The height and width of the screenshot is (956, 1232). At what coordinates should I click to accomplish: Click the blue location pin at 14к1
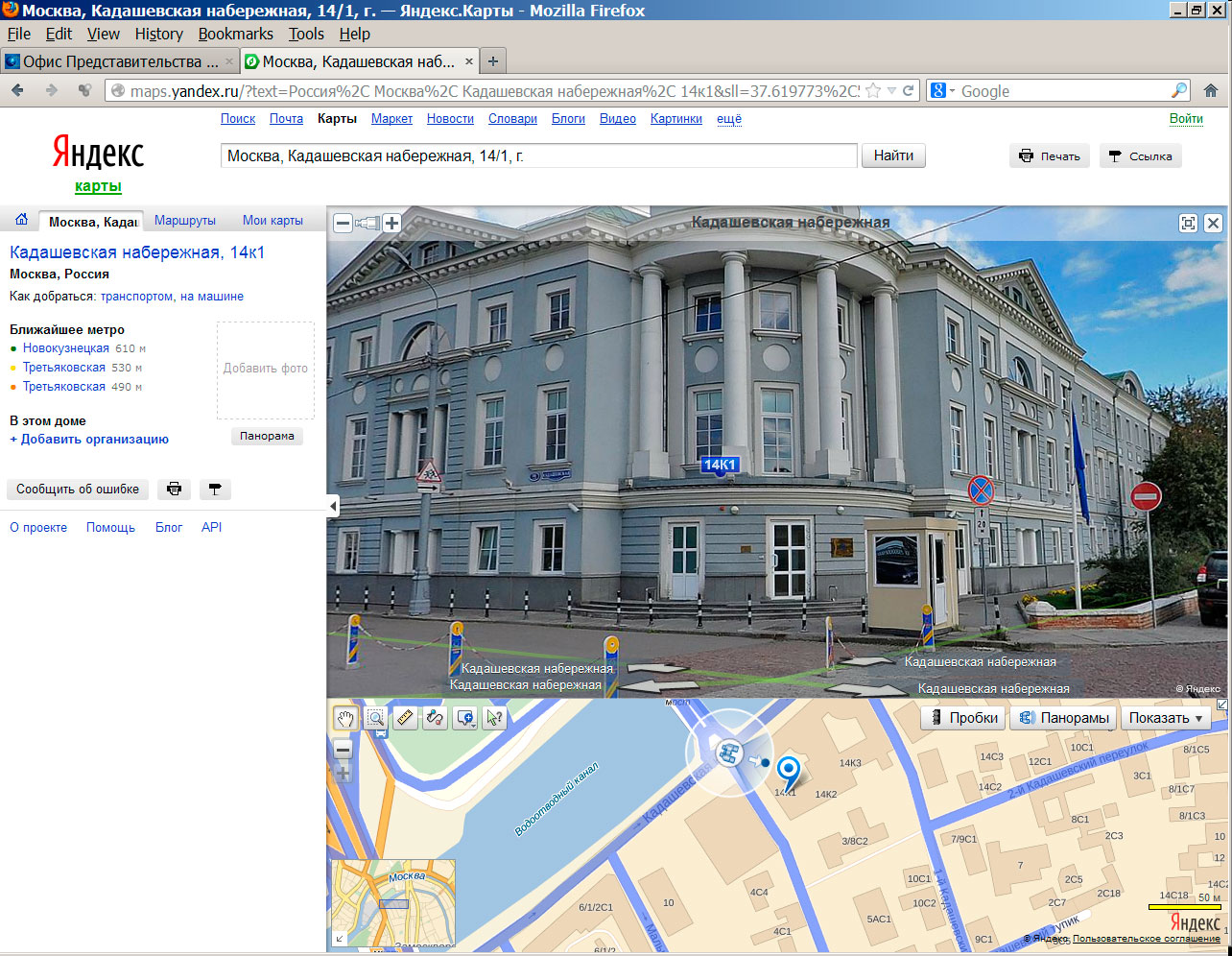[788, 771]
